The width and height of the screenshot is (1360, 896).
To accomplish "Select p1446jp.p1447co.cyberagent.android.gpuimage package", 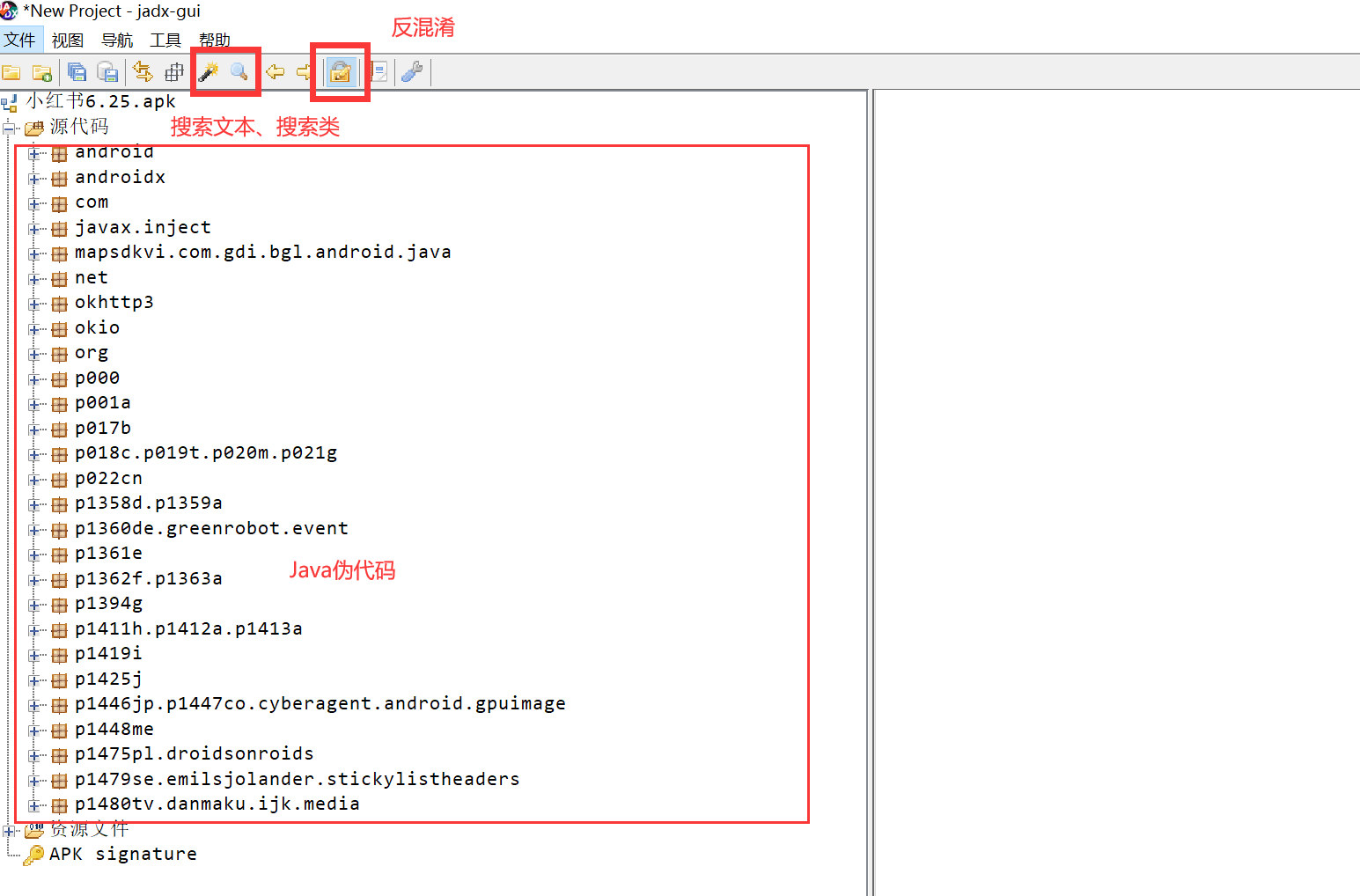I will tap(320, 704).
